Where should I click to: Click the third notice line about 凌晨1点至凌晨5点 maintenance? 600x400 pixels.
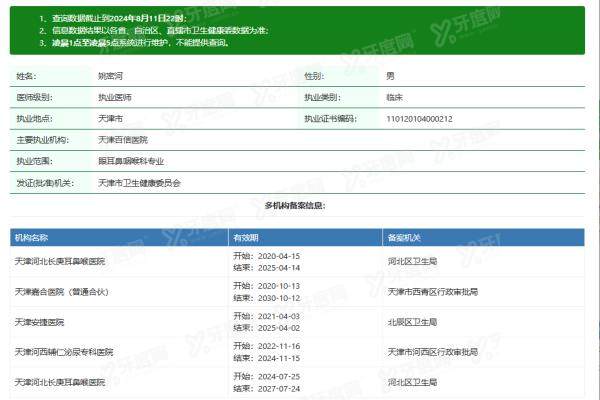point(141,43)
